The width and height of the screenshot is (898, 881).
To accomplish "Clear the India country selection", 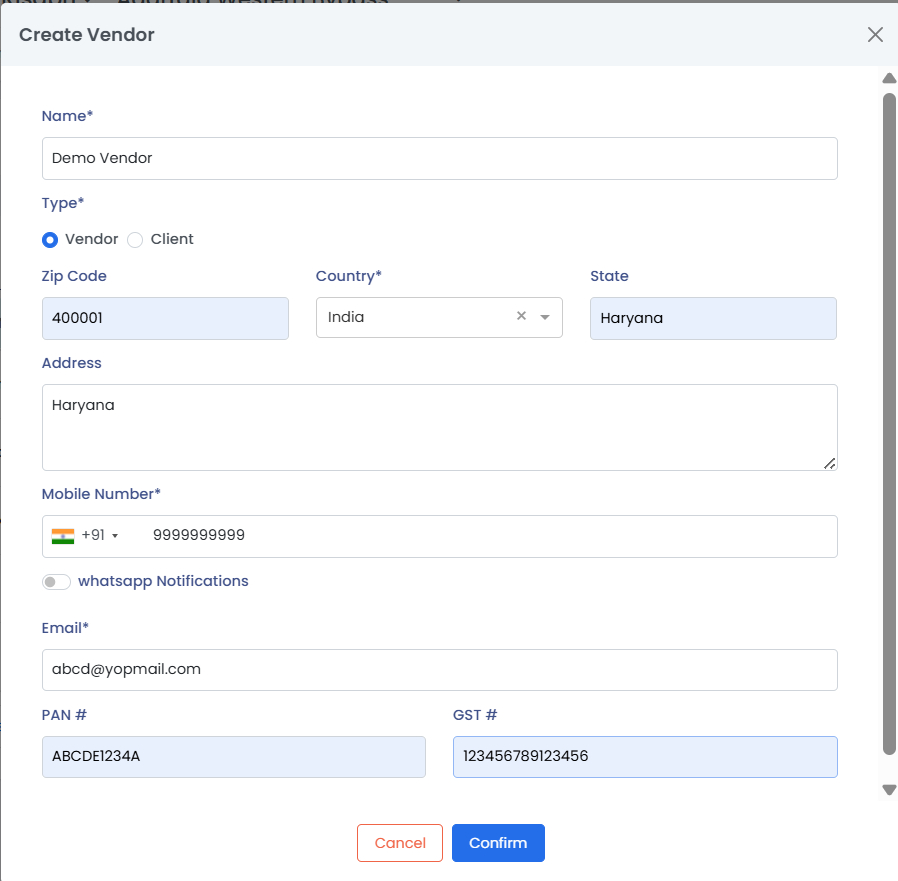I will point(521,316).
